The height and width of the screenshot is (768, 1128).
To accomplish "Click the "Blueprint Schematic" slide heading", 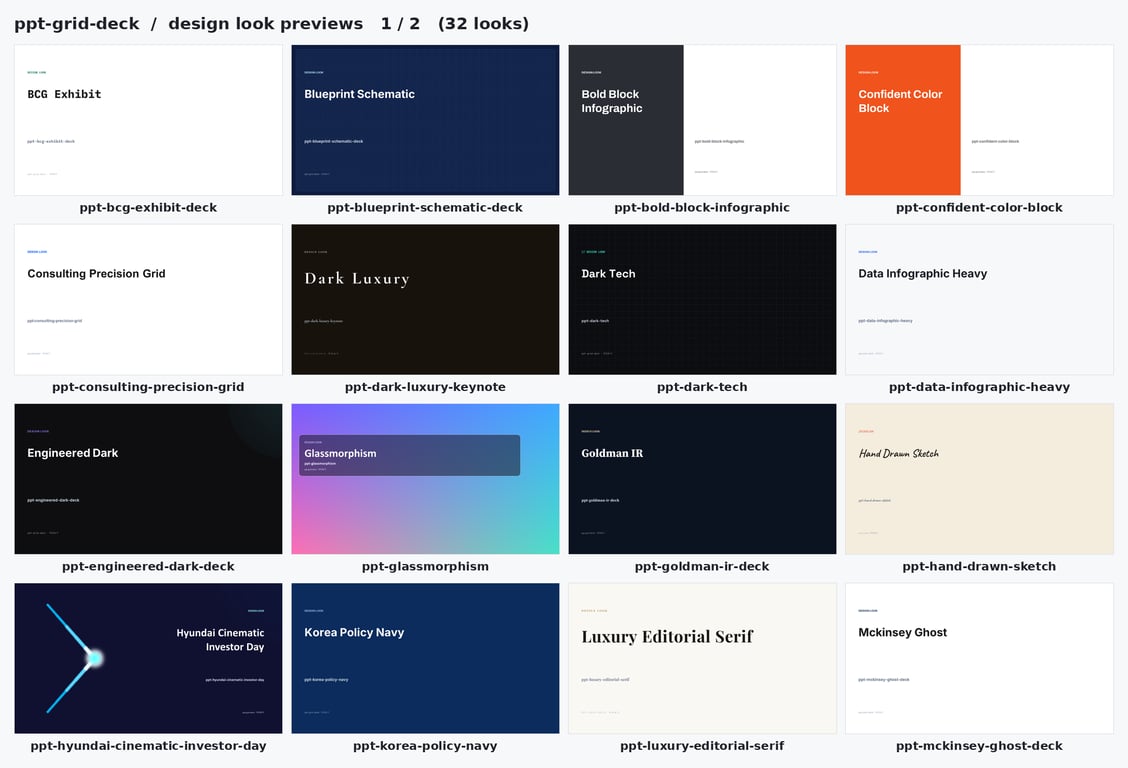I will coord(359,94).
